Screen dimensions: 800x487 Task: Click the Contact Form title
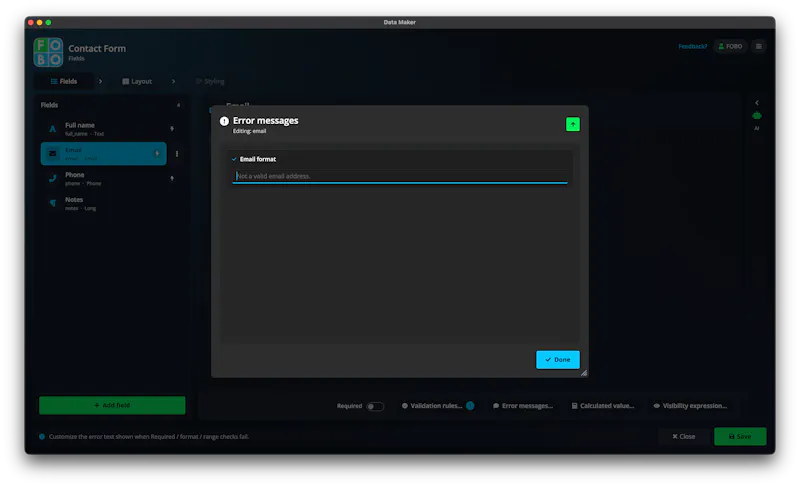(97, 48)
